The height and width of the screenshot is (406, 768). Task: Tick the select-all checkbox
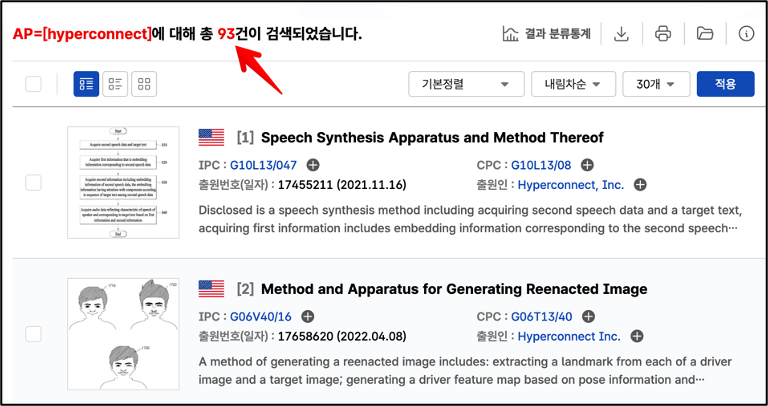coord(33,84)
